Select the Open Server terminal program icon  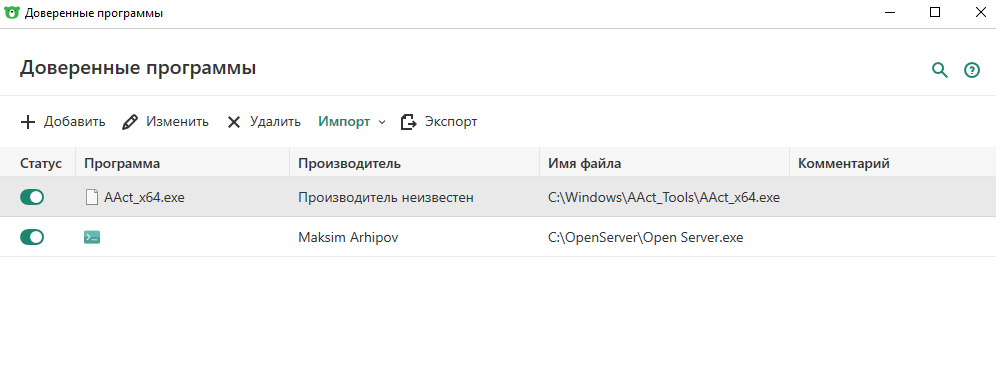click(92, 238)
